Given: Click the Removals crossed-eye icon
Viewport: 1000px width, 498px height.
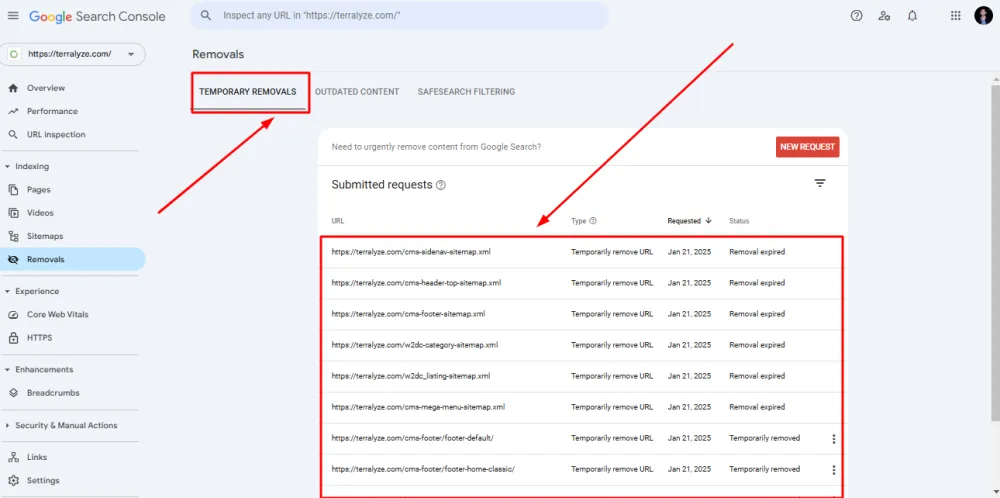Looking at the screenshot, I should 13,260.
